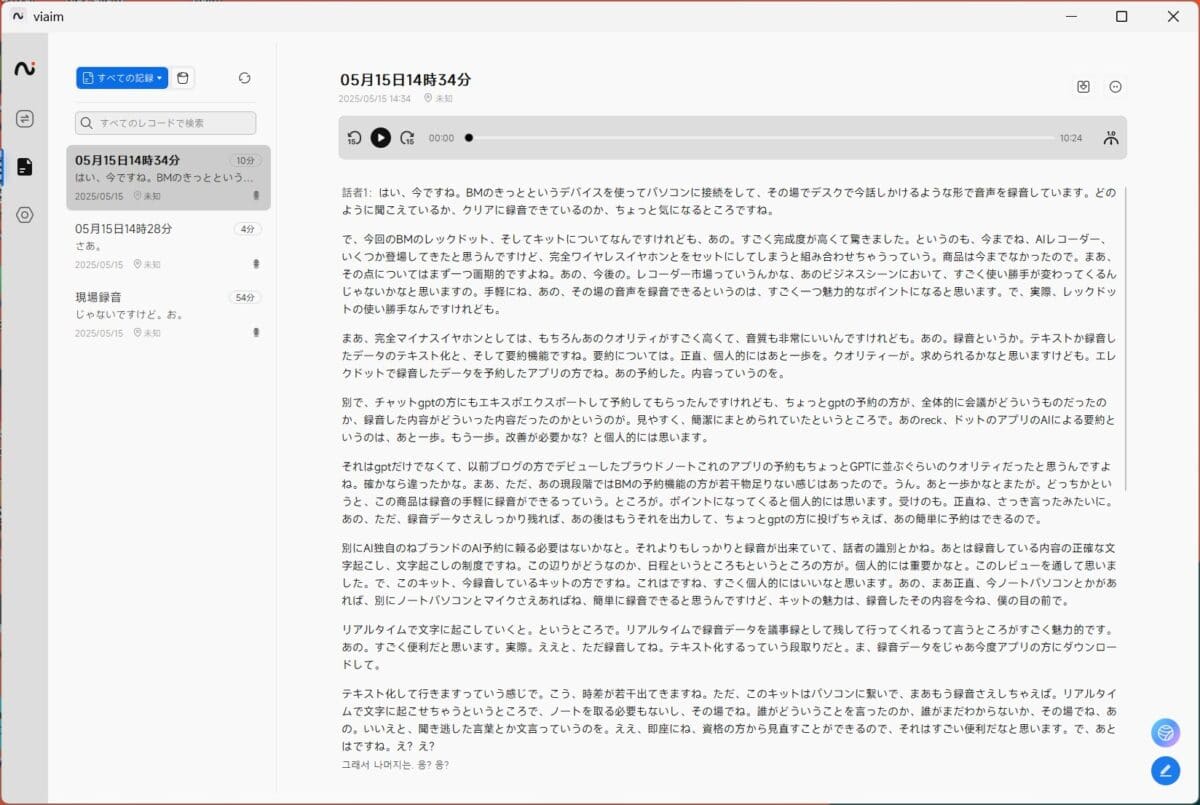The width and height of the screenshot is (1200, 805).
Task: Click 未知 location on the 現場録音 record
Action: (x=146, y=333)
